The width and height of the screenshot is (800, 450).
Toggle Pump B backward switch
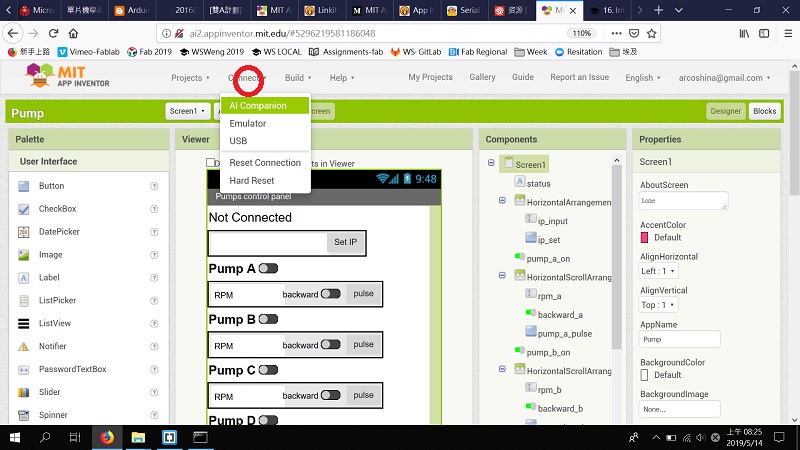(x=331, y=344)
